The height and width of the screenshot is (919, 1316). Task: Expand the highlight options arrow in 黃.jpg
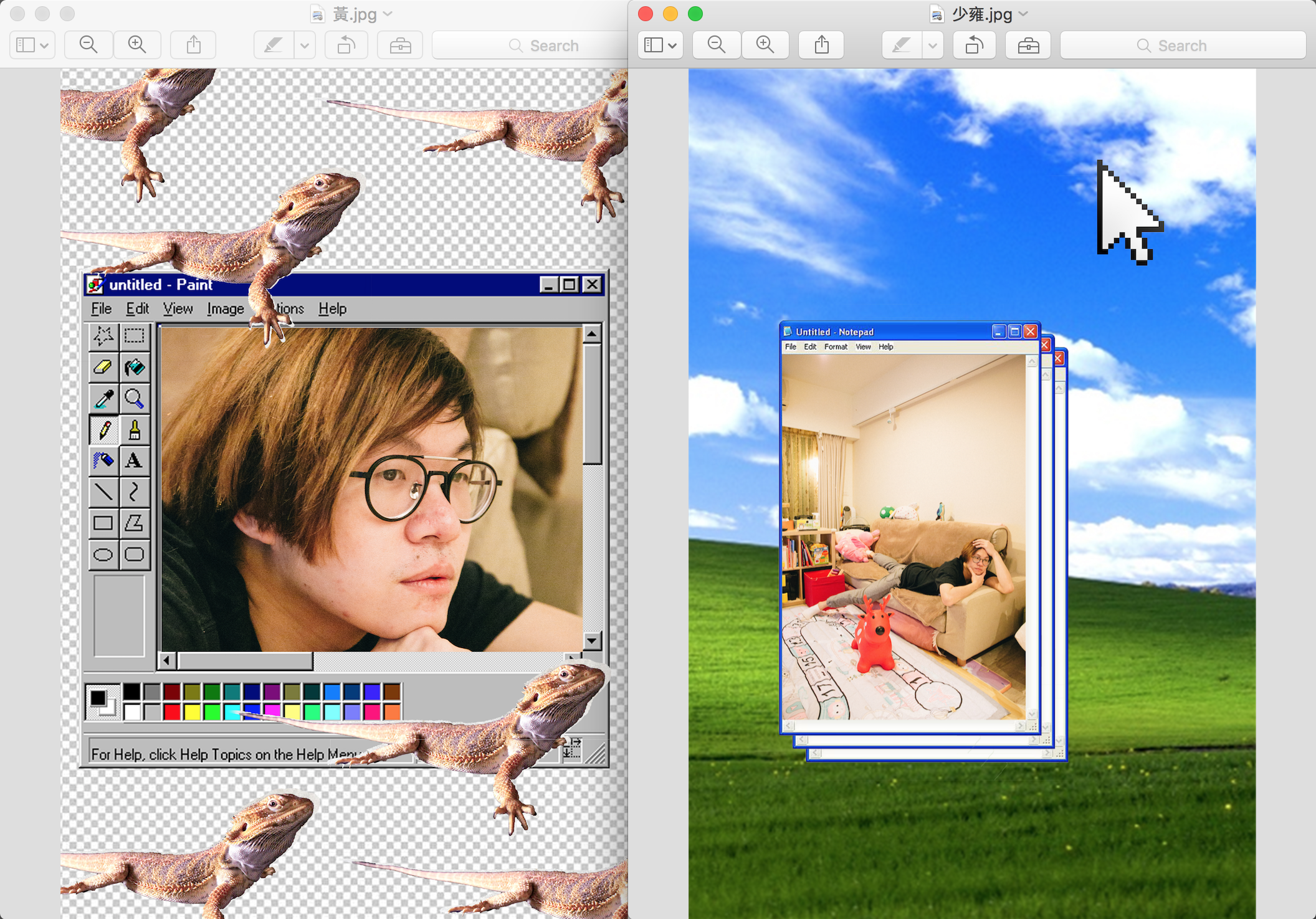305,45
